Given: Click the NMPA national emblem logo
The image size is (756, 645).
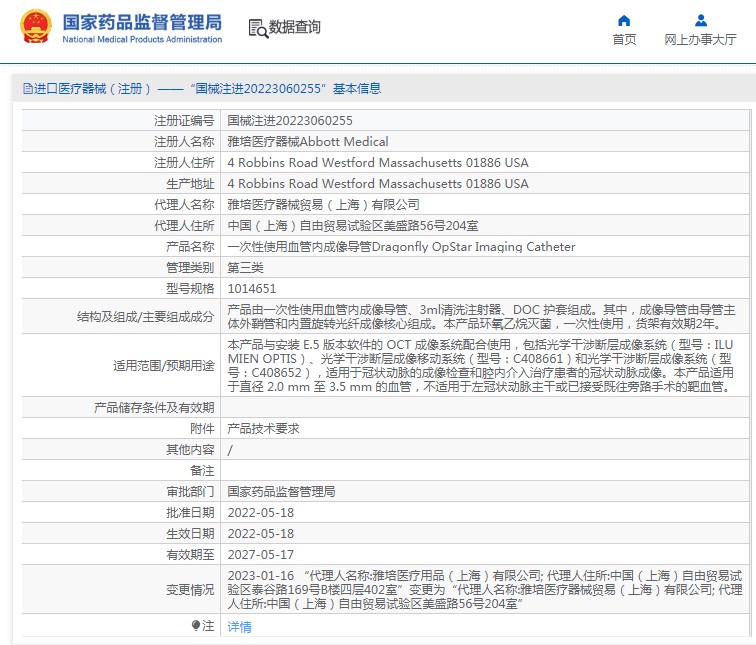Looking at the screenshot, I should point(35,27).
